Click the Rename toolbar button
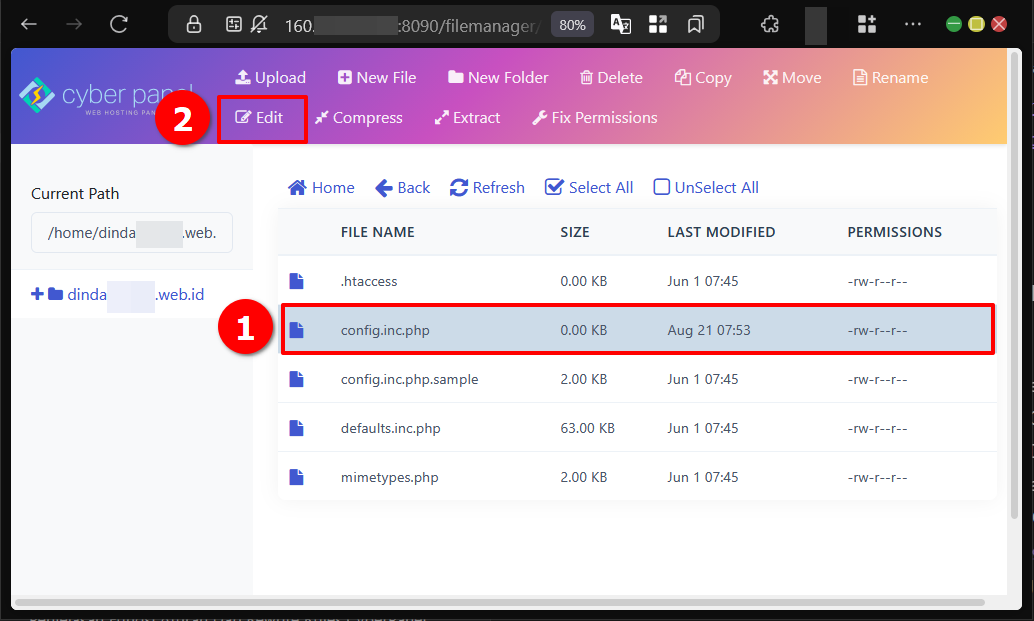This screenshot has height=621, width=1034. (x=890, y=78)
